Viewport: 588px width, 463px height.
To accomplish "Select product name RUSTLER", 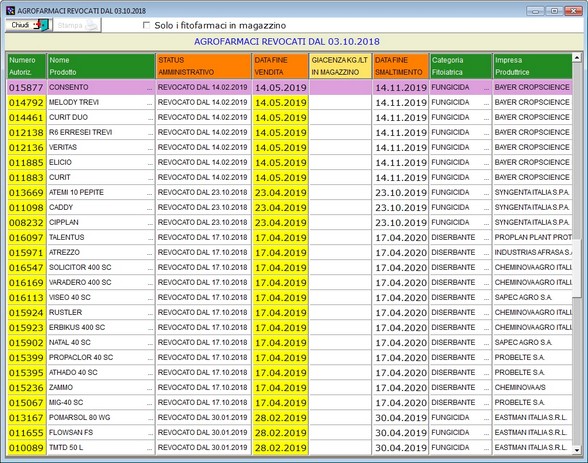I will pyautogui.click(x=65, y=312).
